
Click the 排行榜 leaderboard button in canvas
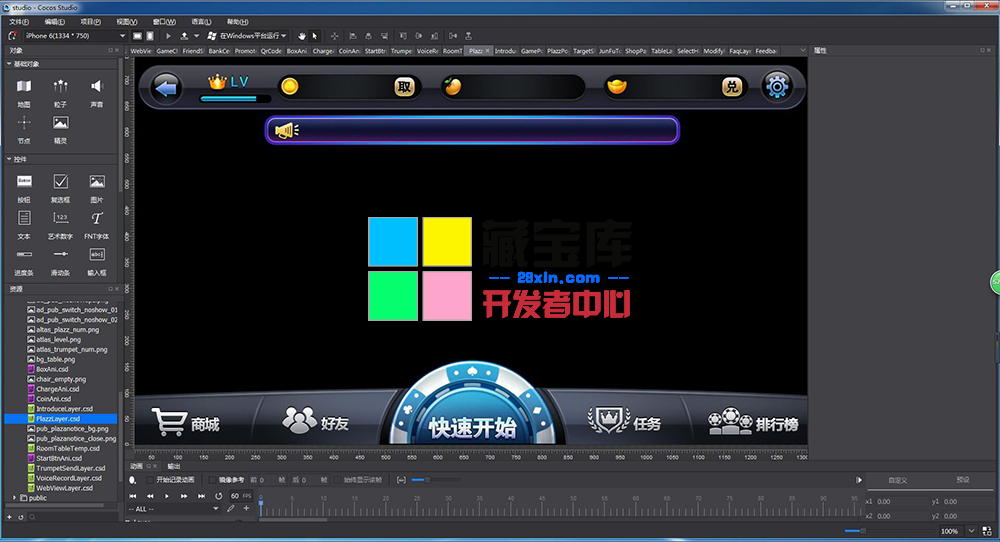click(x=753, y=422)
